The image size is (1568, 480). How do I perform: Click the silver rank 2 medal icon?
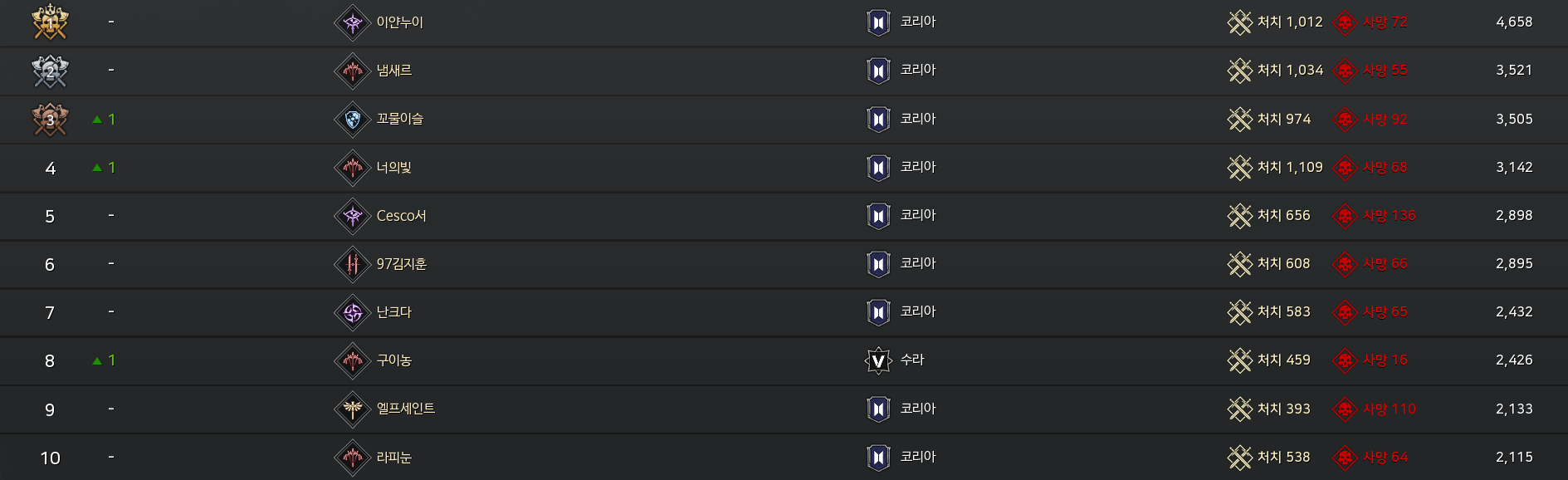click(50, 71)
